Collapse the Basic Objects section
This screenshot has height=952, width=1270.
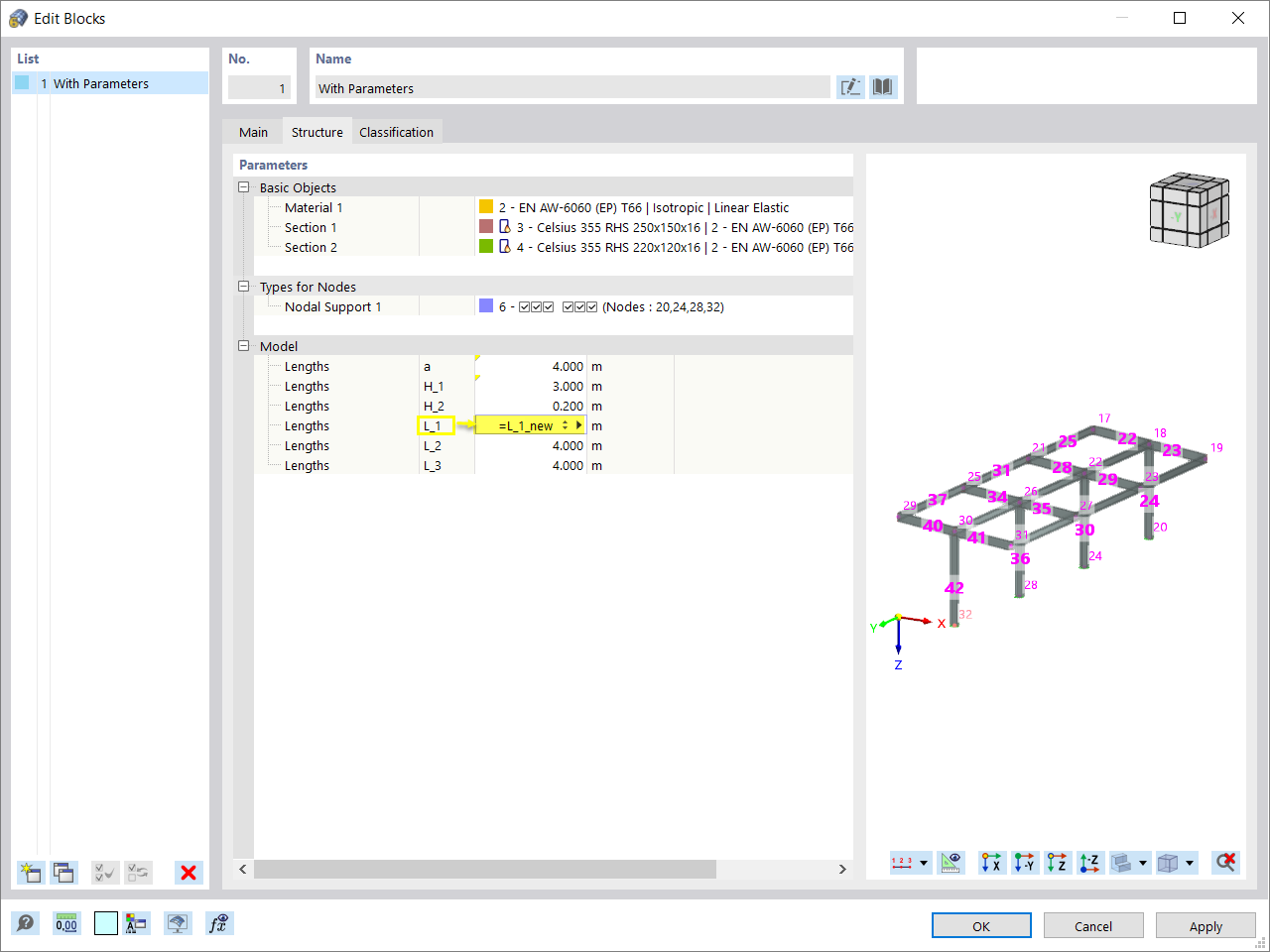point(243,186)
